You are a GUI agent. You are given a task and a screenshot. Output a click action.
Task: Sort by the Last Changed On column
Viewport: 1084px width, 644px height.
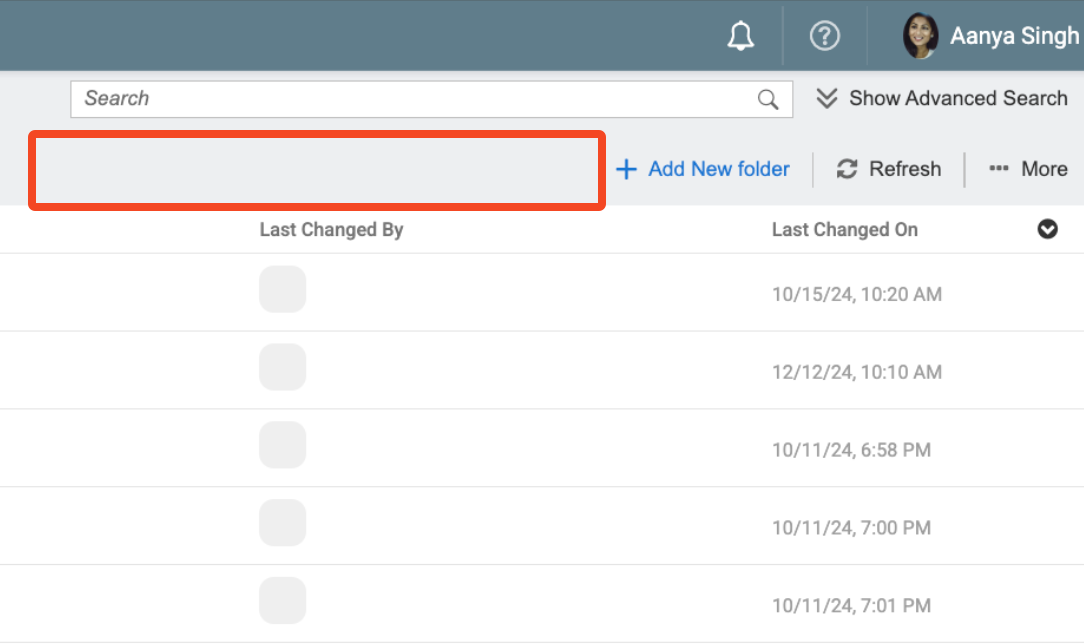tap(844, 230)
